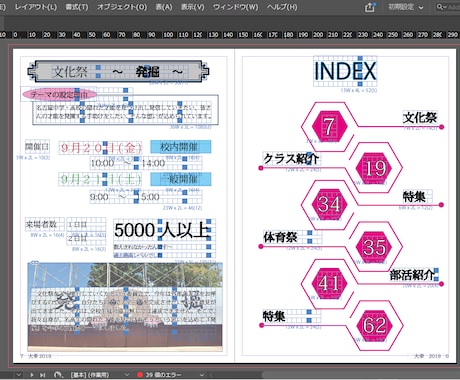
Task: Select the pink hexagon numbered 62
Action: point(375,325)
